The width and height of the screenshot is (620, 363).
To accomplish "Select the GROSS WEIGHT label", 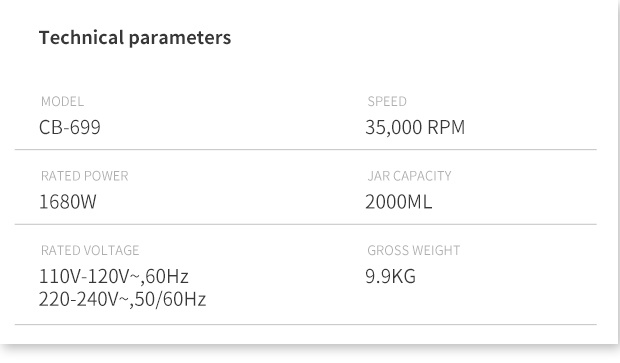I will point(414,250).
